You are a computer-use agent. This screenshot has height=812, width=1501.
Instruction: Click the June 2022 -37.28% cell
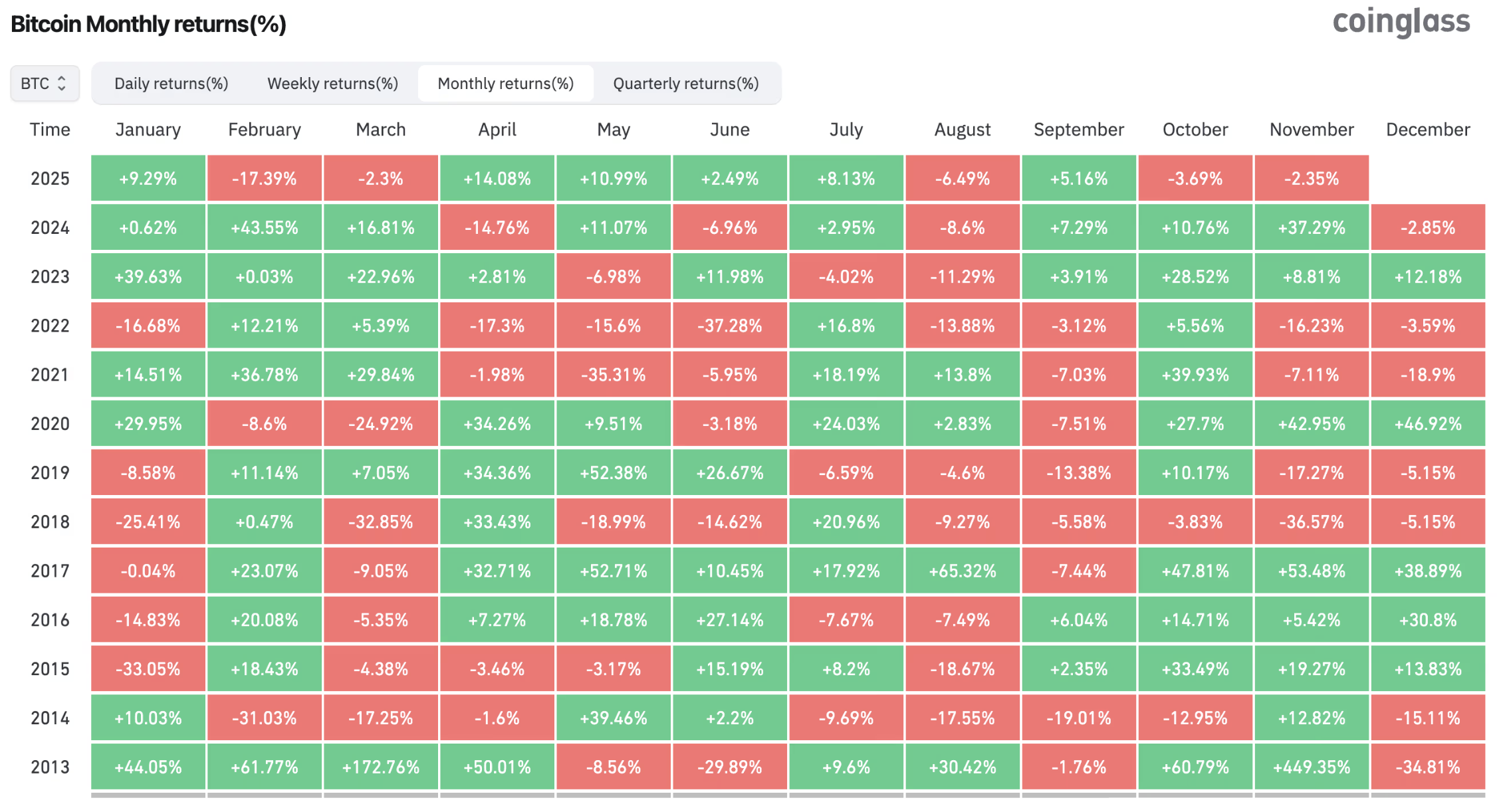[x=729, y=326]
